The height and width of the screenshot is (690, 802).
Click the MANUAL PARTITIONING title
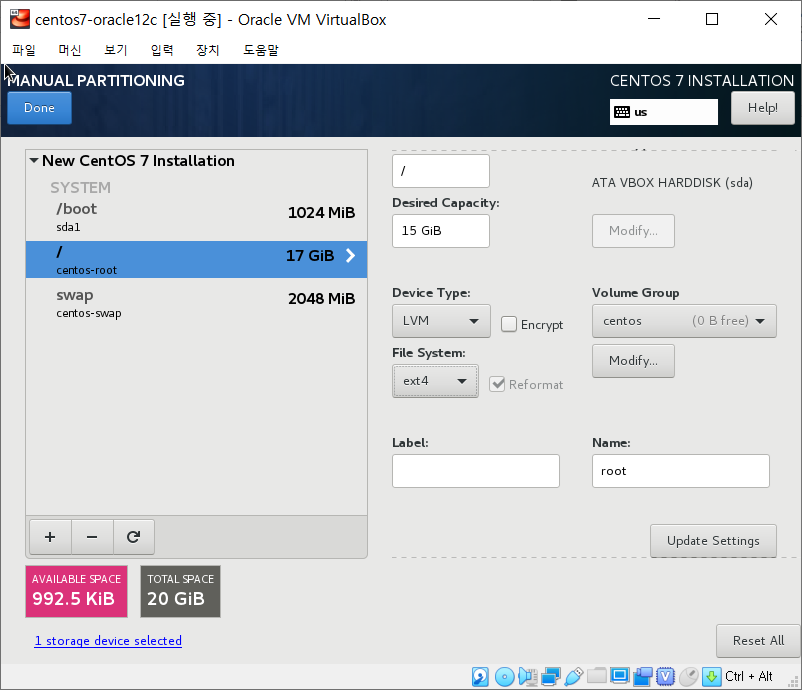pyautogui.click(x=96, y=80)
